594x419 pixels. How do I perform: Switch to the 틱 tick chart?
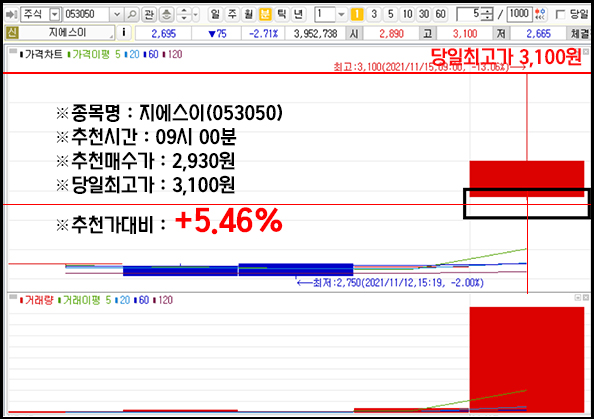(281, 15)
